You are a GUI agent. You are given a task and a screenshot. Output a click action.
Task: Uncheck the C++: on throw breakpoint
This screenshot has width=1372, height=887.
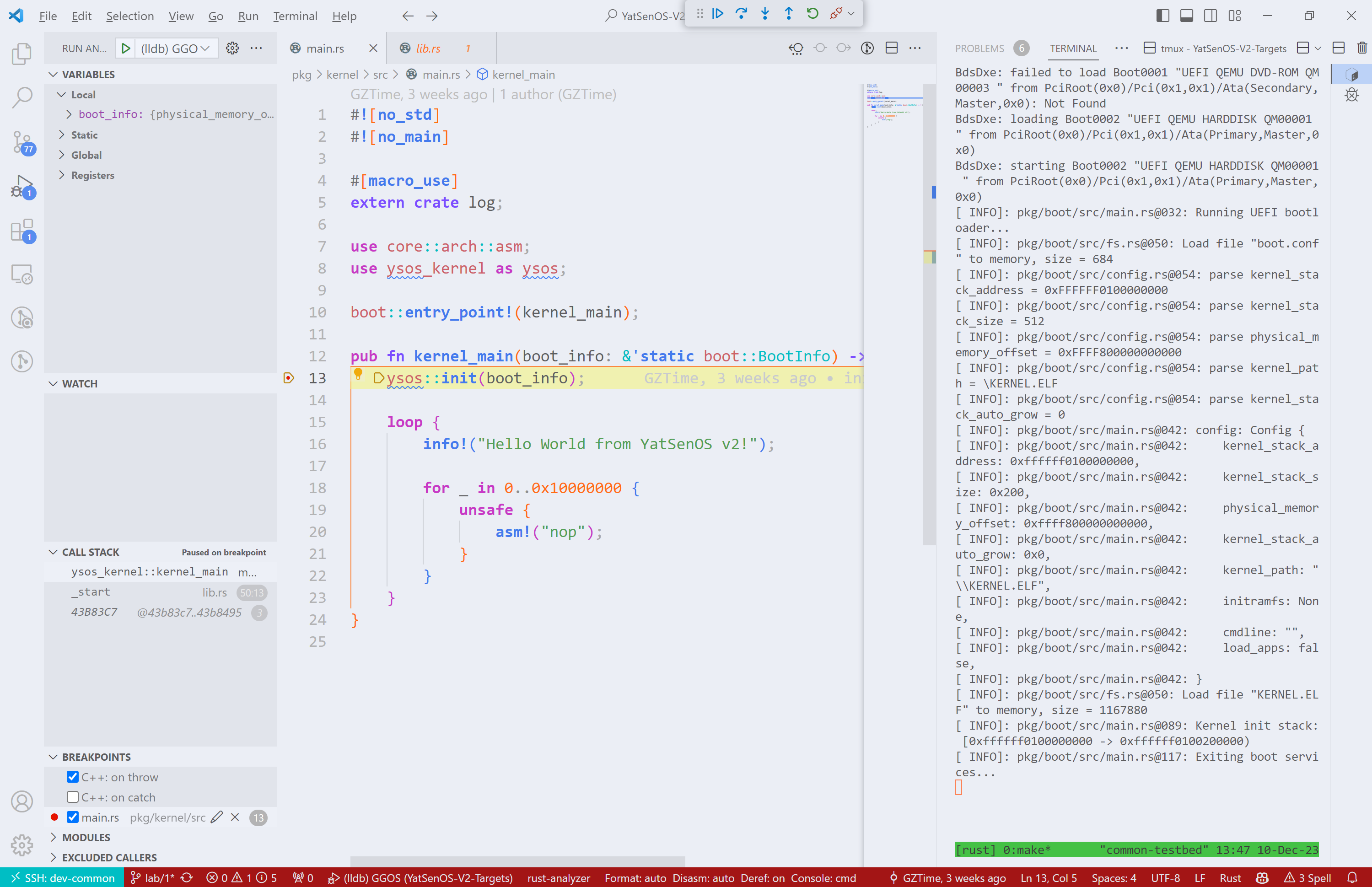point(73,777)
